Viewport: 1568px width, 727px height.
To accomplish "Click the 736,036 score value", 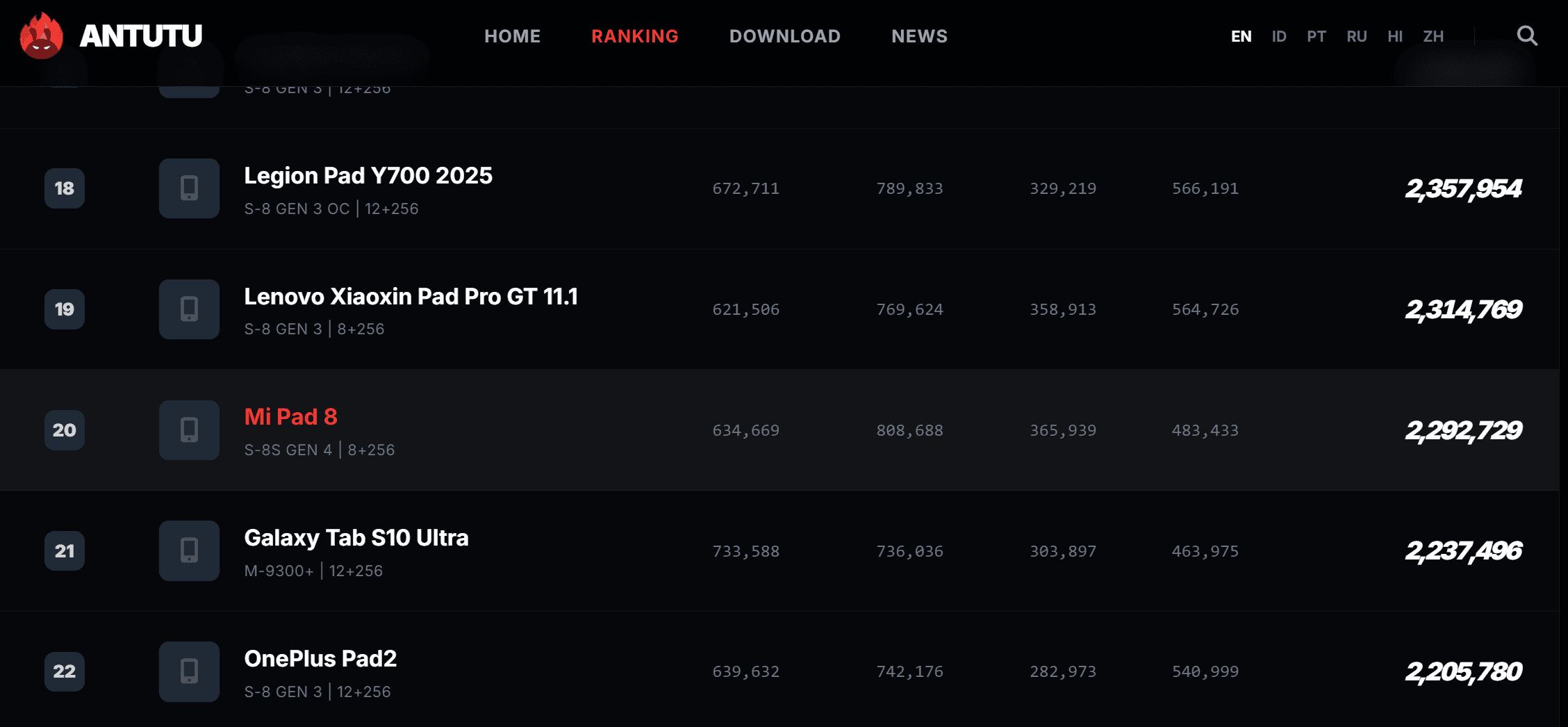I will 910,551.
